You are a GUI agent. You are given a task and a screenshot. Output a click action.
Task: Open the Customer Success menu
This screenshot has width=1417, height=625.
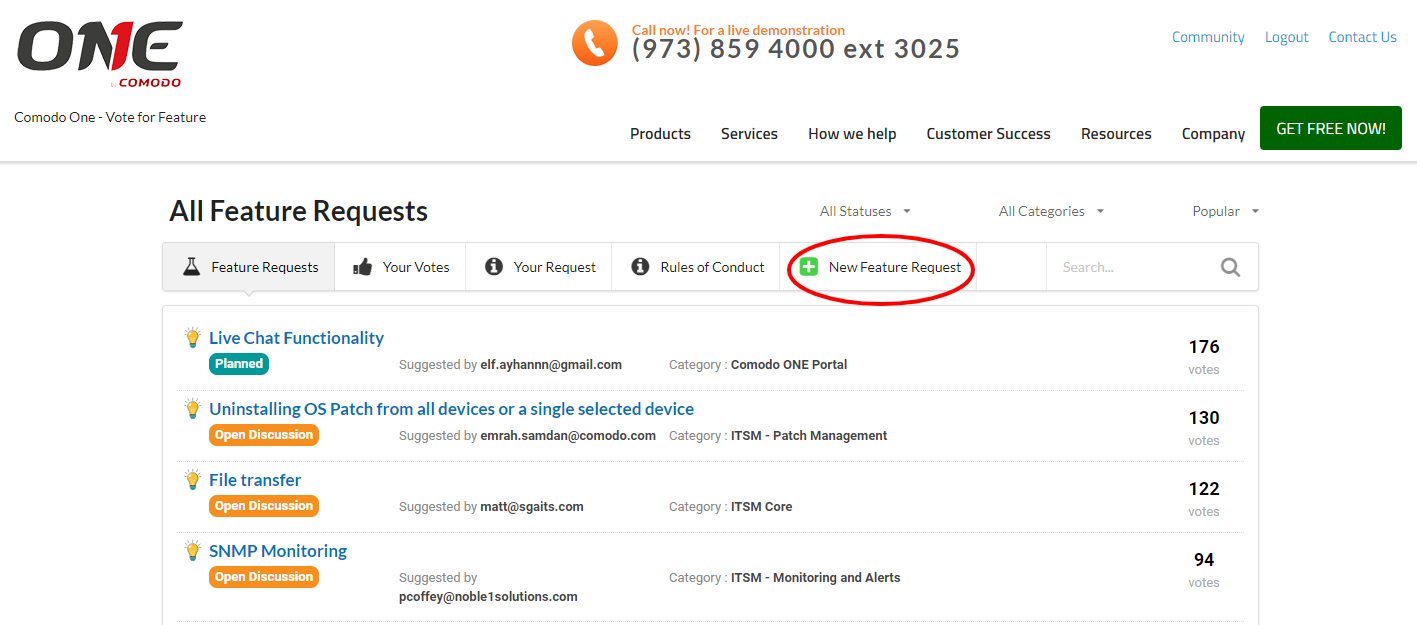988,134
